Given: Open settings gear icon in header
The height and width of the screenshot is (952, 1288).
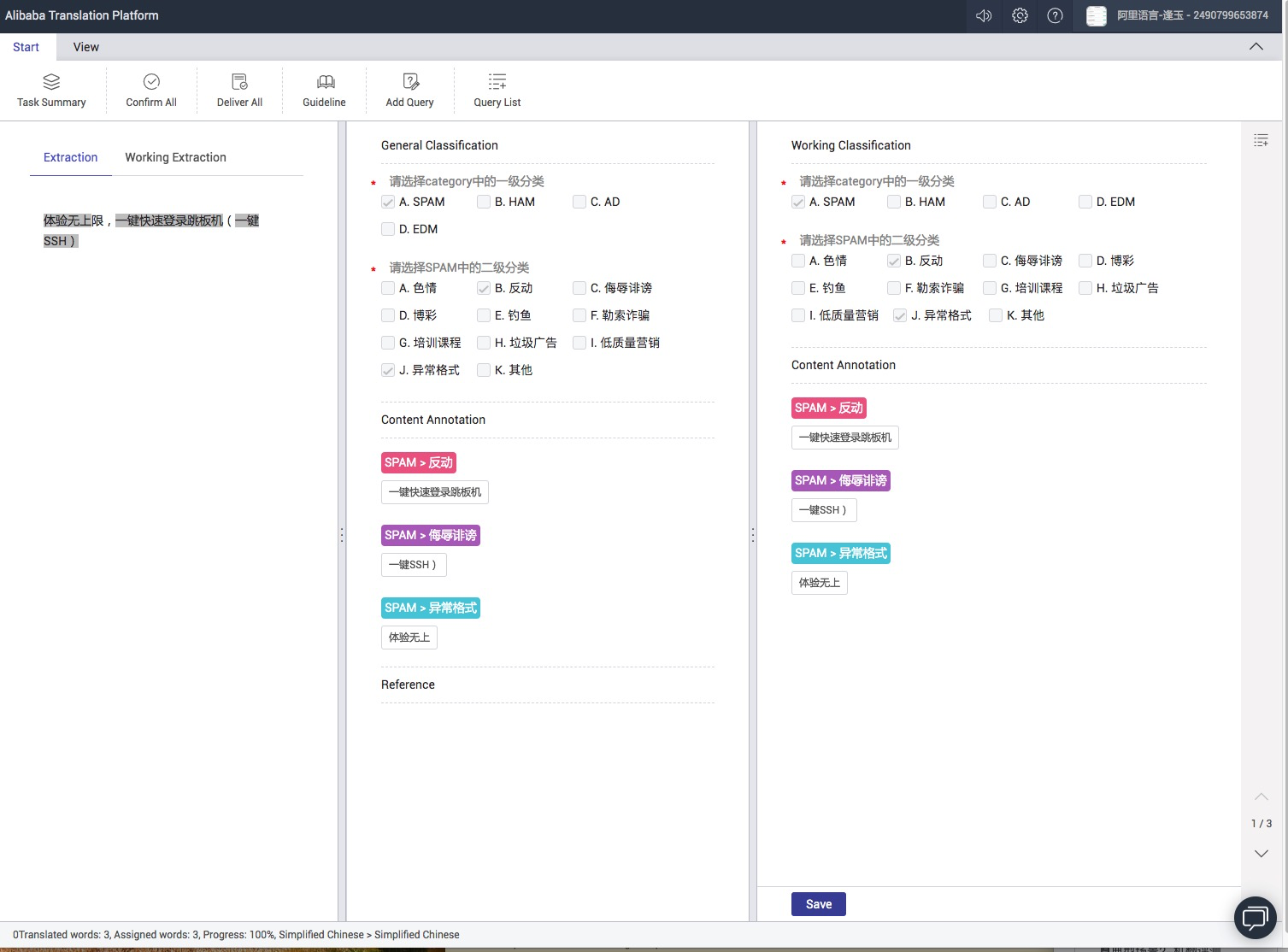Looking at the screenshot, I should click(x=1020, y=15).
